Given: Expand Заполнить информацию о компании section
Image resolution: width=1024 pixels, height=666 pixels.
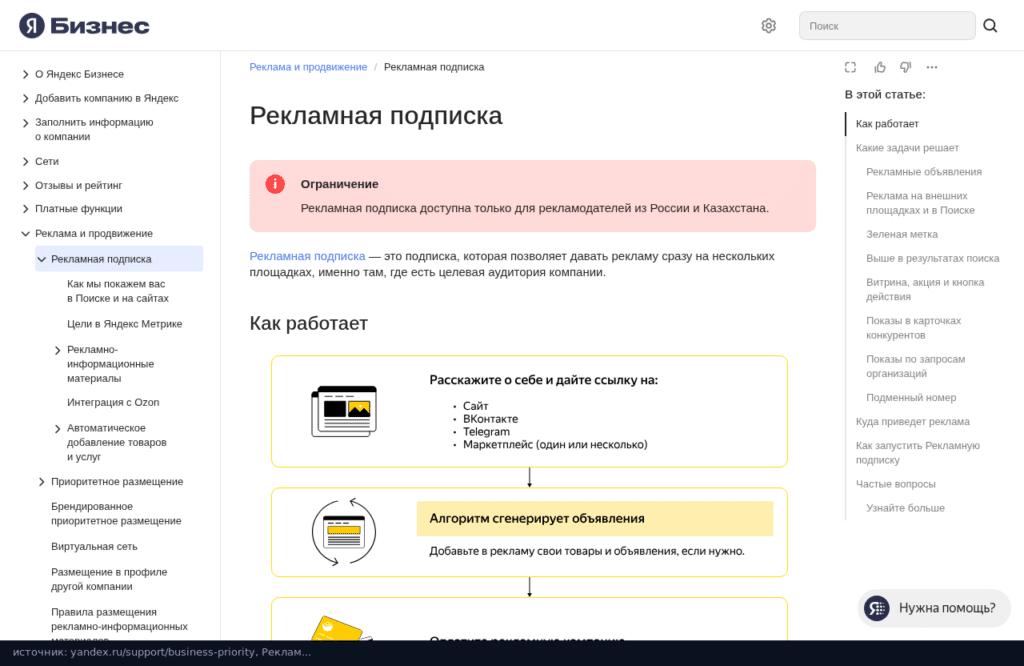Looking at the screenshot, I should (x=25, y=123).
